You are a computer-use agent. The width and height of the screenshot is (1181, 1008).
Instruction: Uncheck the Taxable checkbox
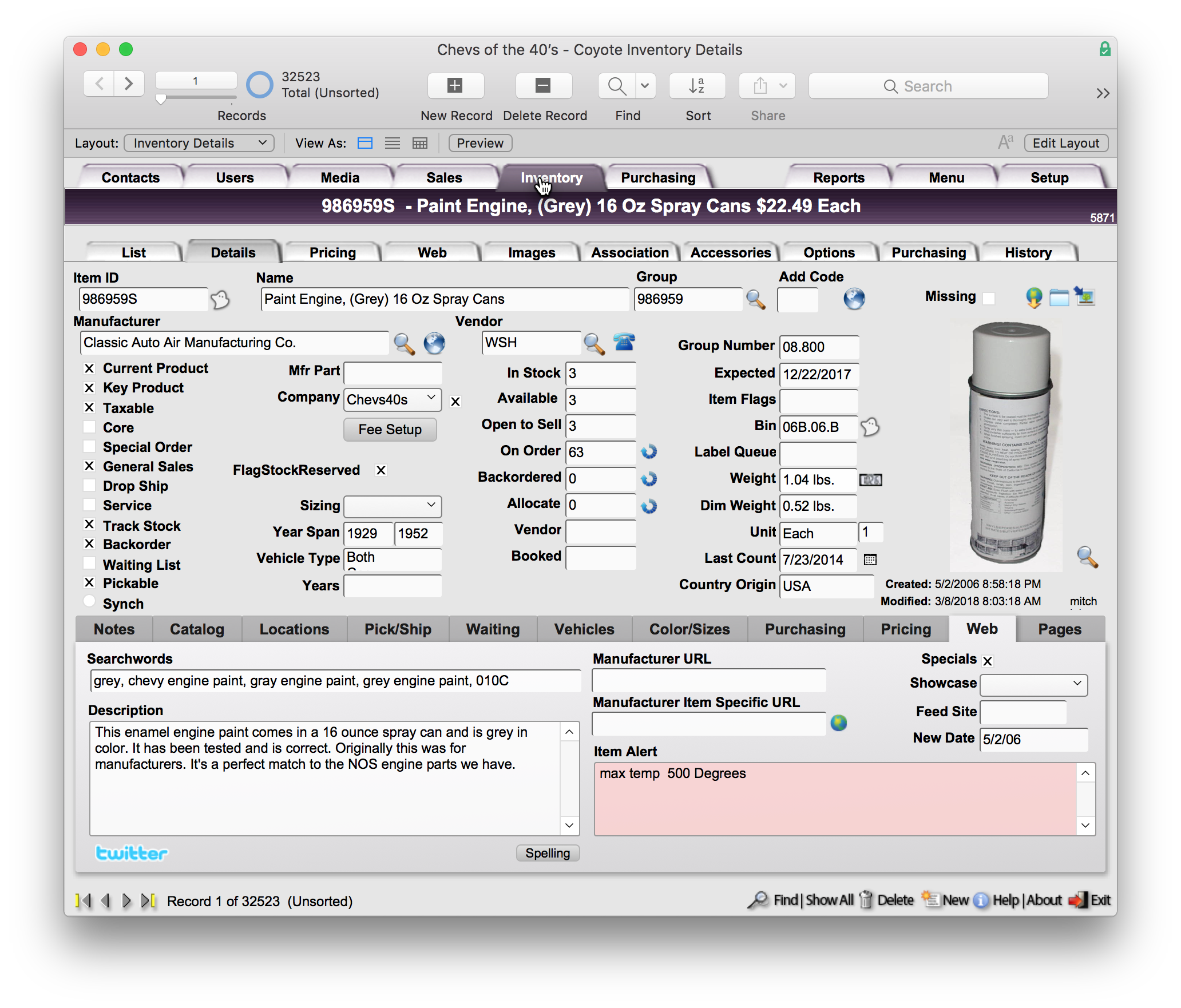coord(89,408)
